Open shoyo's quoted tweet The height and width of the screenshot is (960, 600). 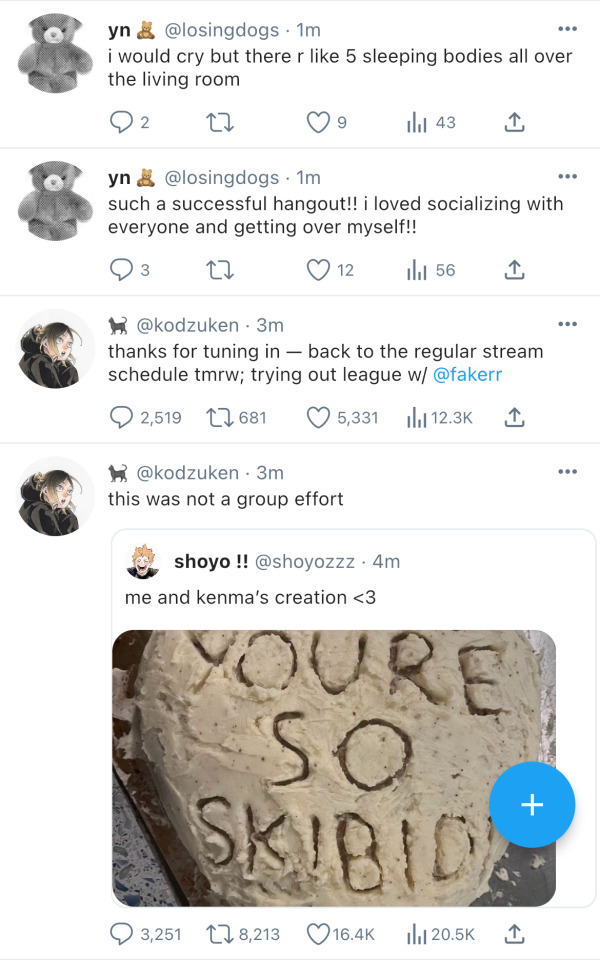click(350, 580)
